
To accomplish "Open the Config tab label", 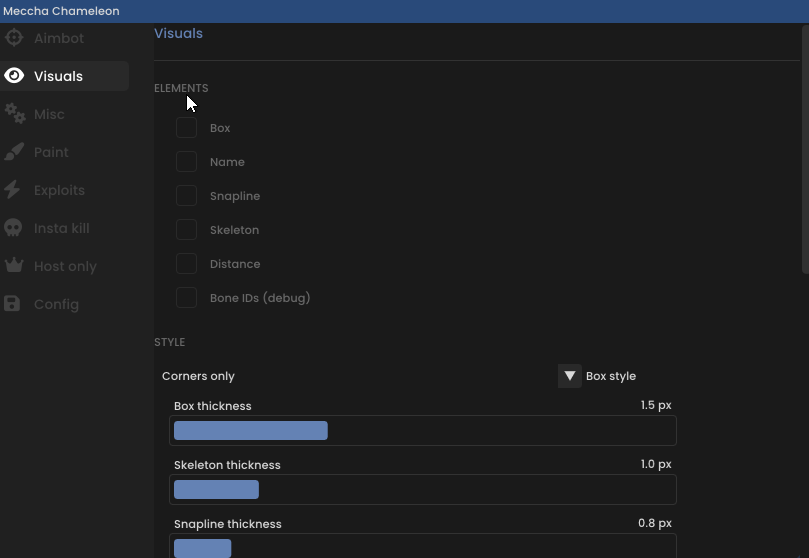I will [56, 304].
